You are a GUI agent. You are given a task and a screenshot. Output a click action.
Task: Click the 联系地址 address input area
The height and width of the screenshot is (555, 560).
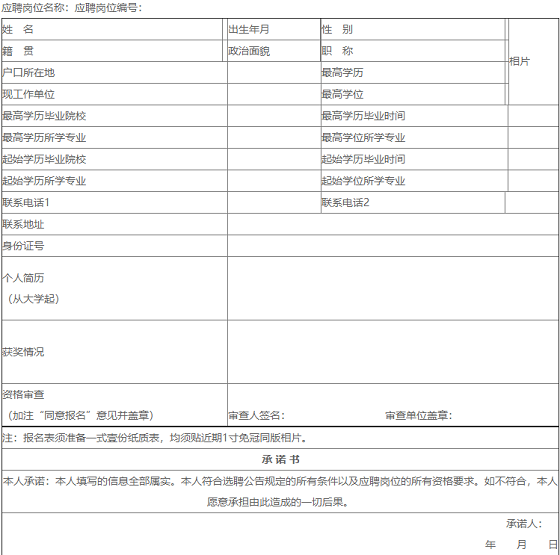pos(393,224)
